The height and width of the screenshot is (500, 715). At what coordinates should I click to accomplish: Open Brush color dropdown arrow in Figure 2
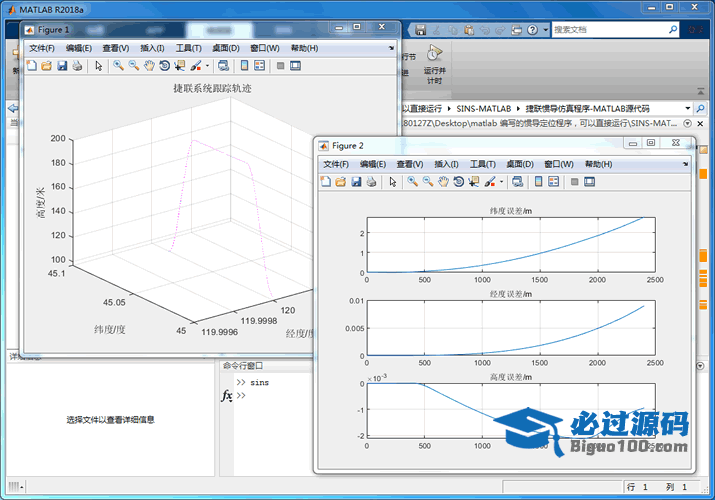[x=502, y=182]
